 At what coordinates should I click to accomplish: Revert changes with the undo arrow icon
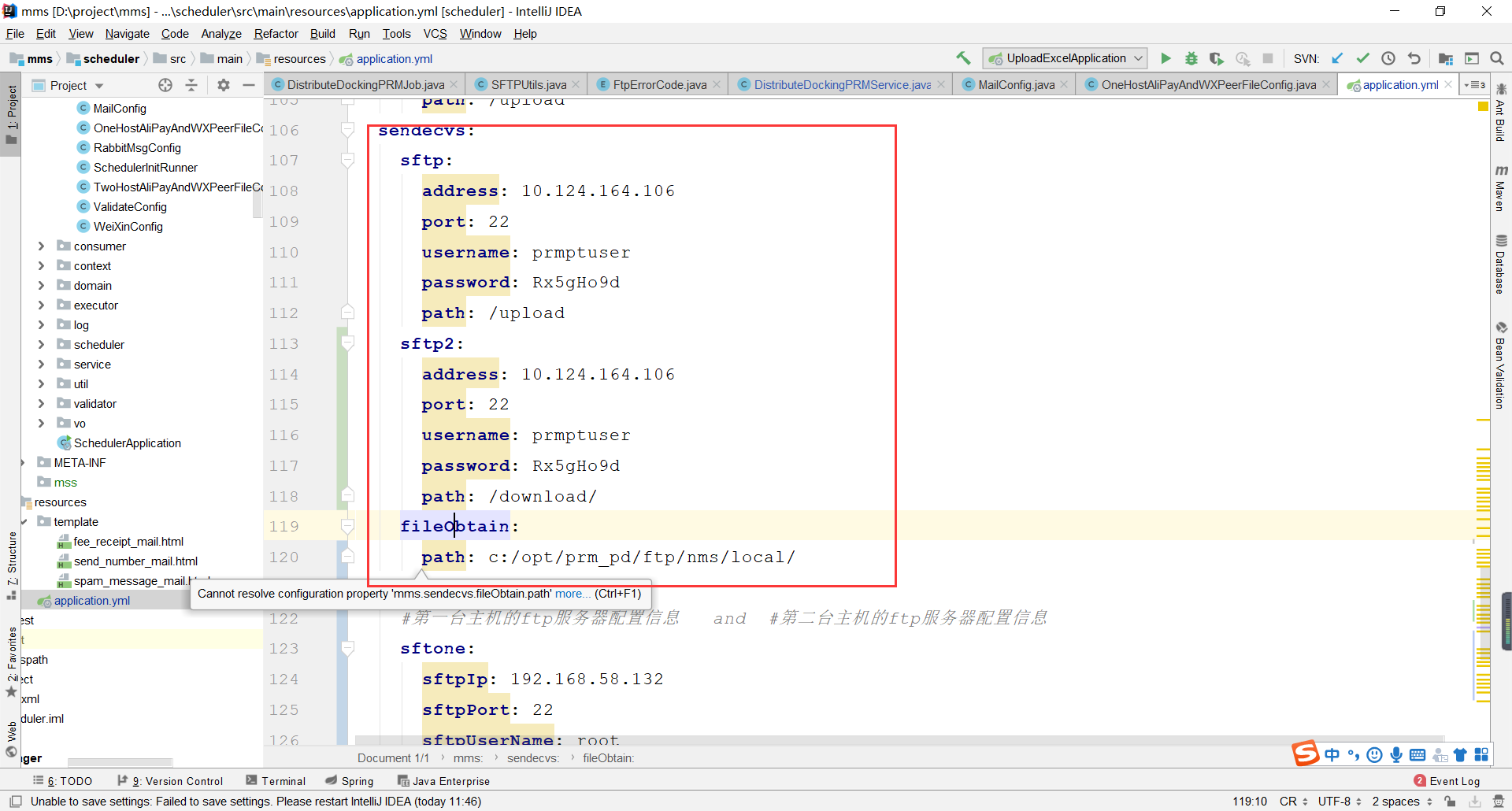(1414, 58)
